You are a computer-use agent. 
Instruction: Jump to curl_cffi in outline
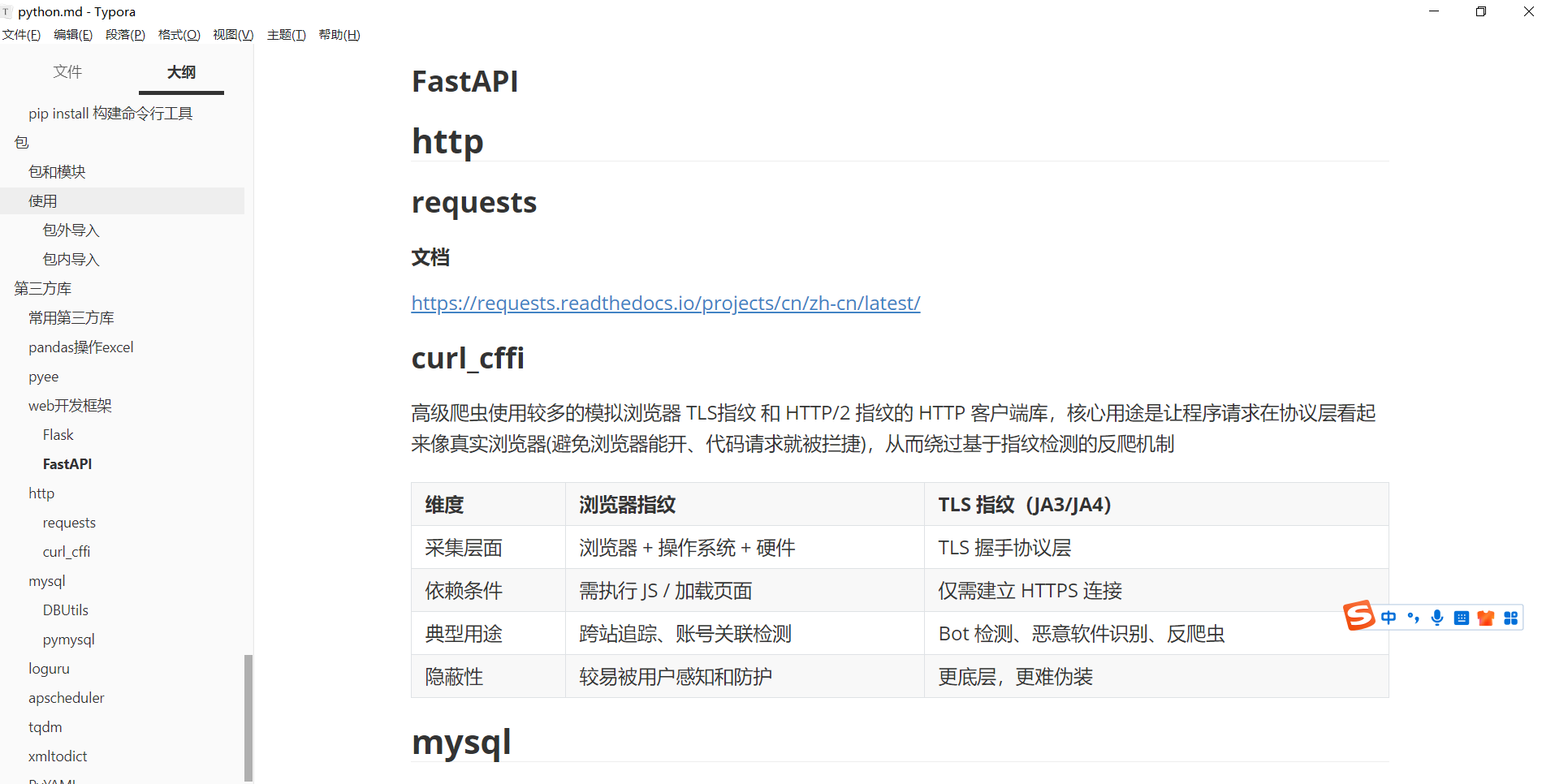pyautogui.click(x=67, y=552)
